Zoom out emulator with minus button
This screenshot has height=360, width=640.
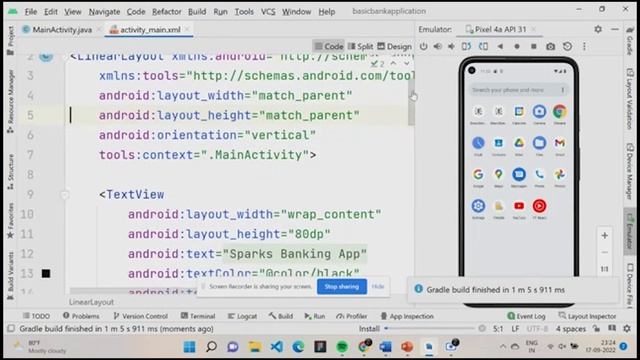[604, 252]
